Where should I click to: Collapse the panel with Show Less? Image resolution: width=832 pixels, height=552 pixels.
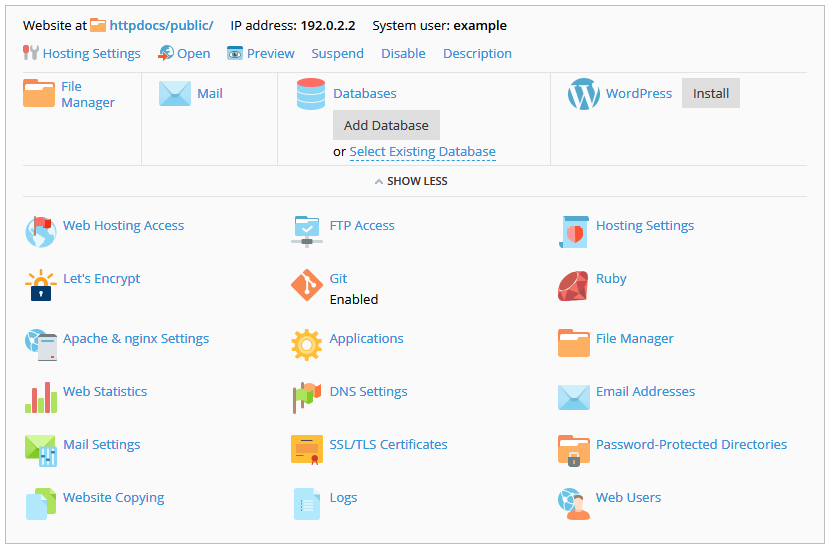tap(411, 181)
